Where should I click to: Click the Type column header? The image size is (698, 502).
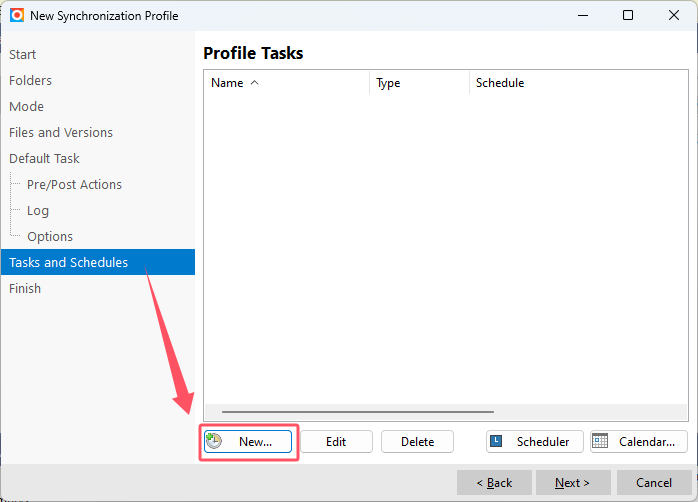[388, 83]
